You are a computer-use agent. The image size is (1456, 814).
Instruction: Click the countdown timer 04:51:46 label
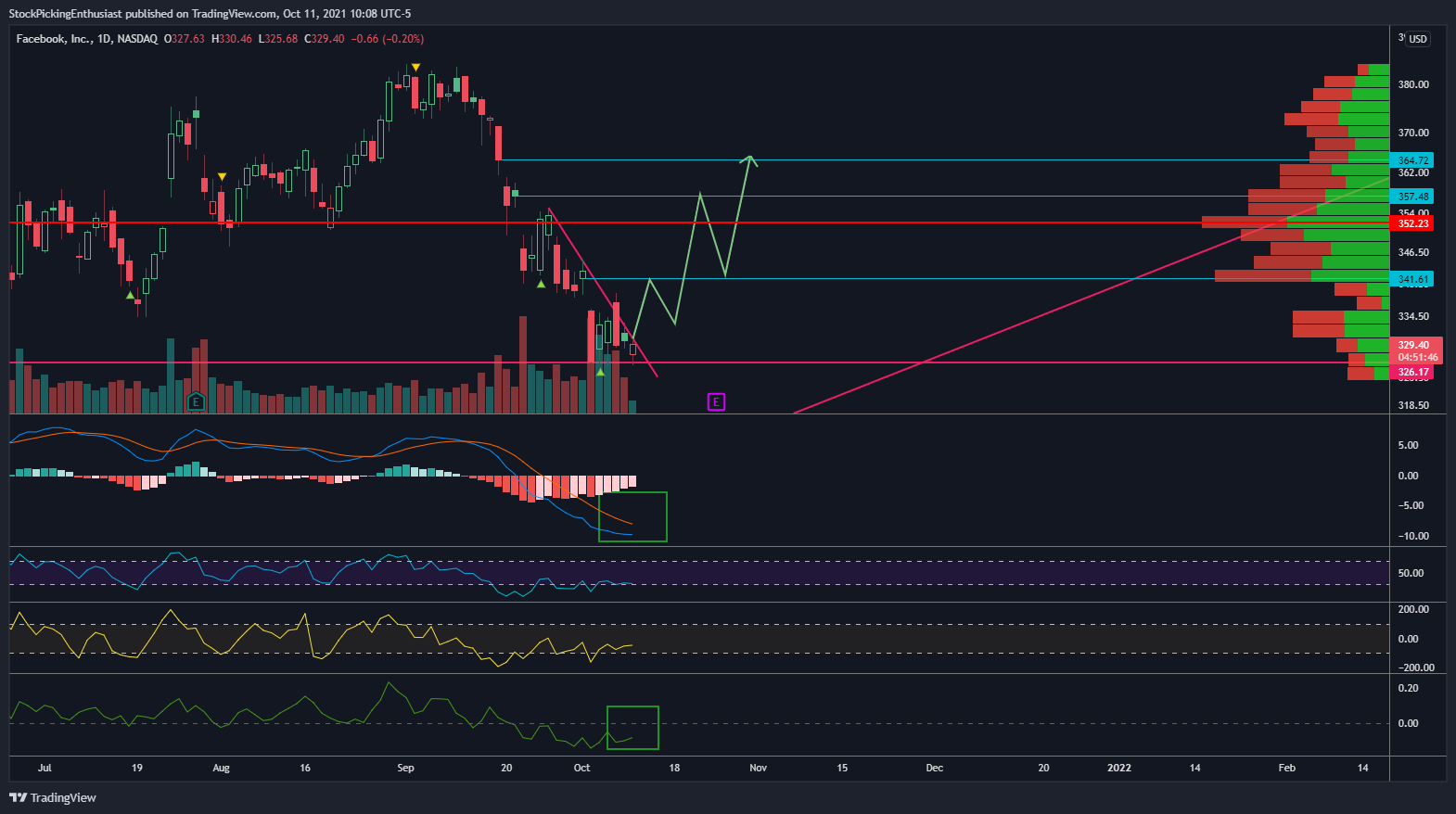1418,357
